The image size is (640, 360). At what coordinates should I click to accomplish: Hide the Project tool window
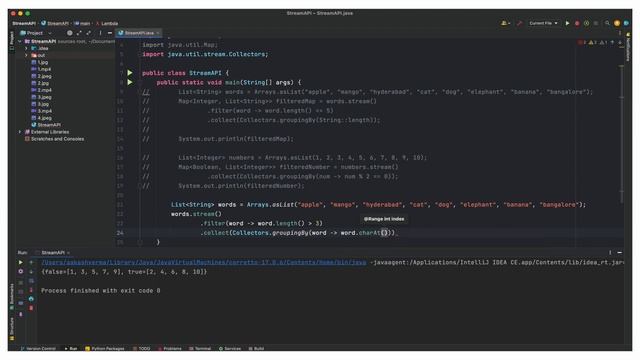point(110,33)
